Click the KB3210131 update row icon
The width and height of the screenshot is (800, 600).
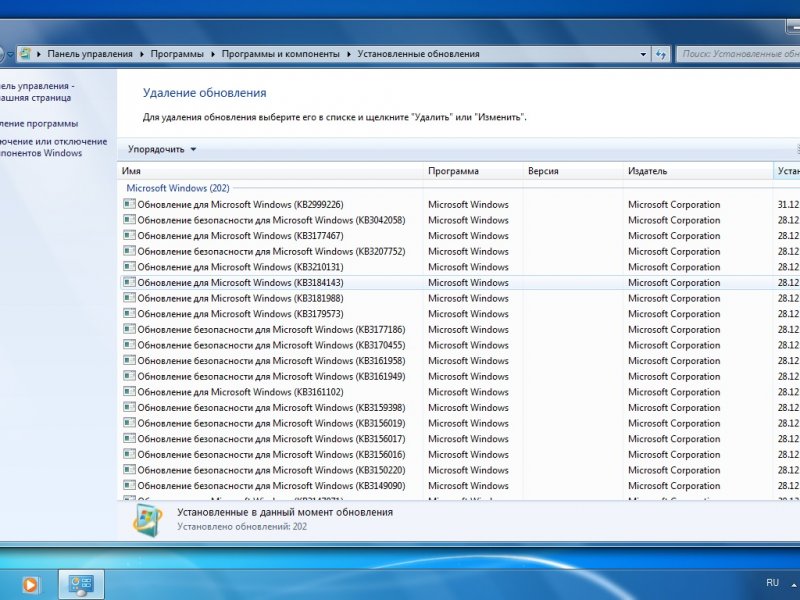130,267
